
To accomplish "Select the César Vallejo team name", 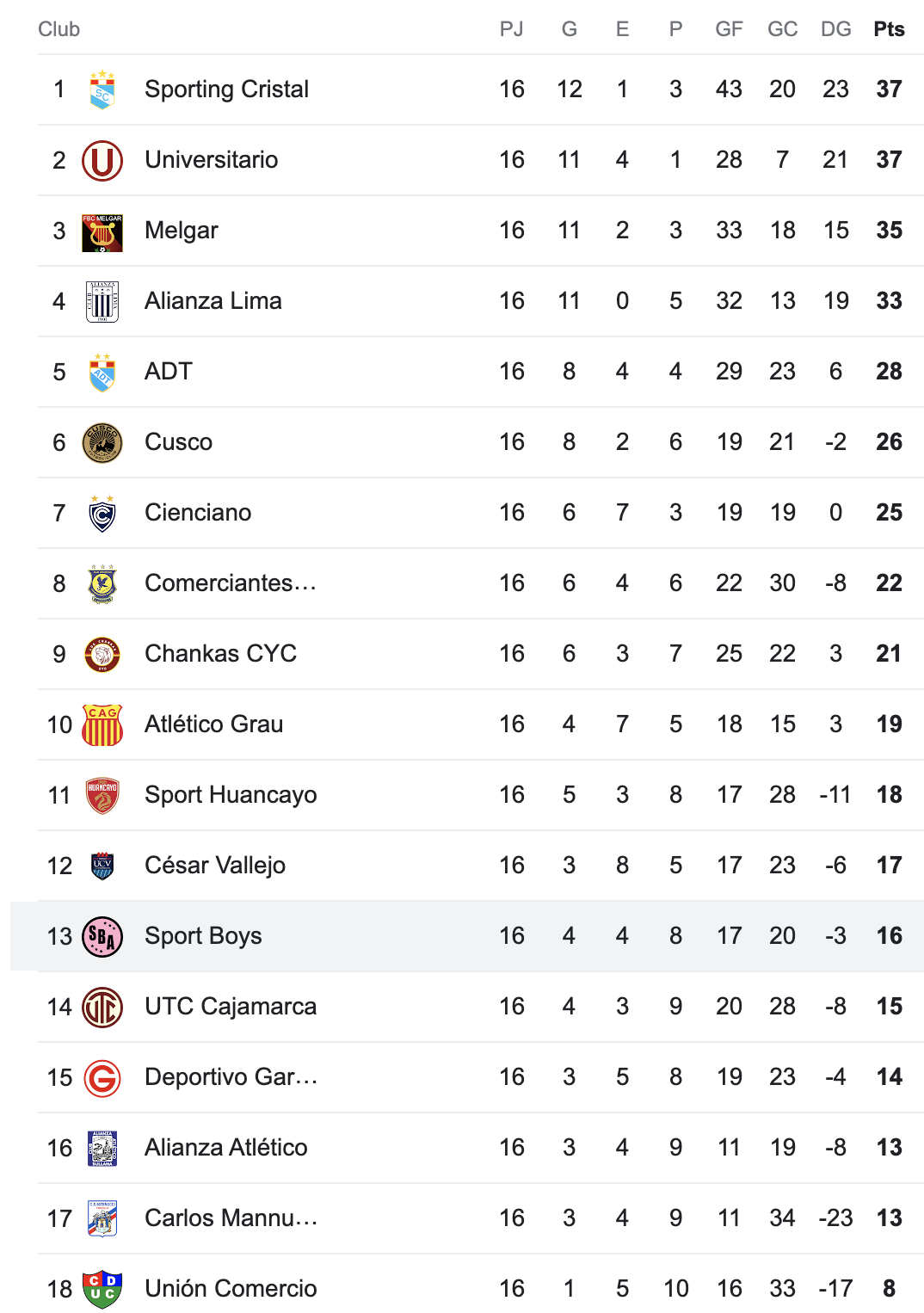I will coord(215,866).
